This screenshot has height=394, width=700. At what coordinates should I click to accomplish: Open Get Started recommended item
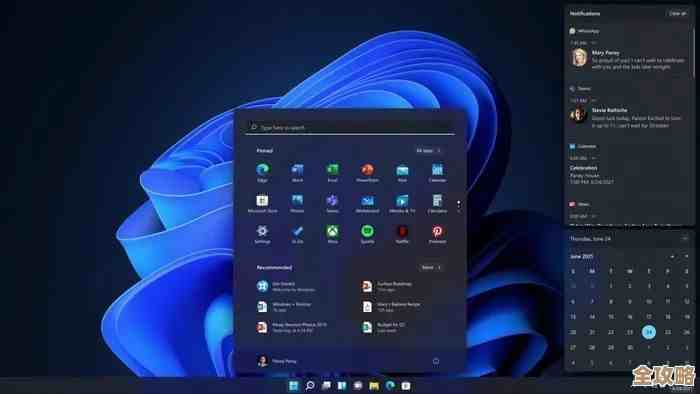coord(287,286)
